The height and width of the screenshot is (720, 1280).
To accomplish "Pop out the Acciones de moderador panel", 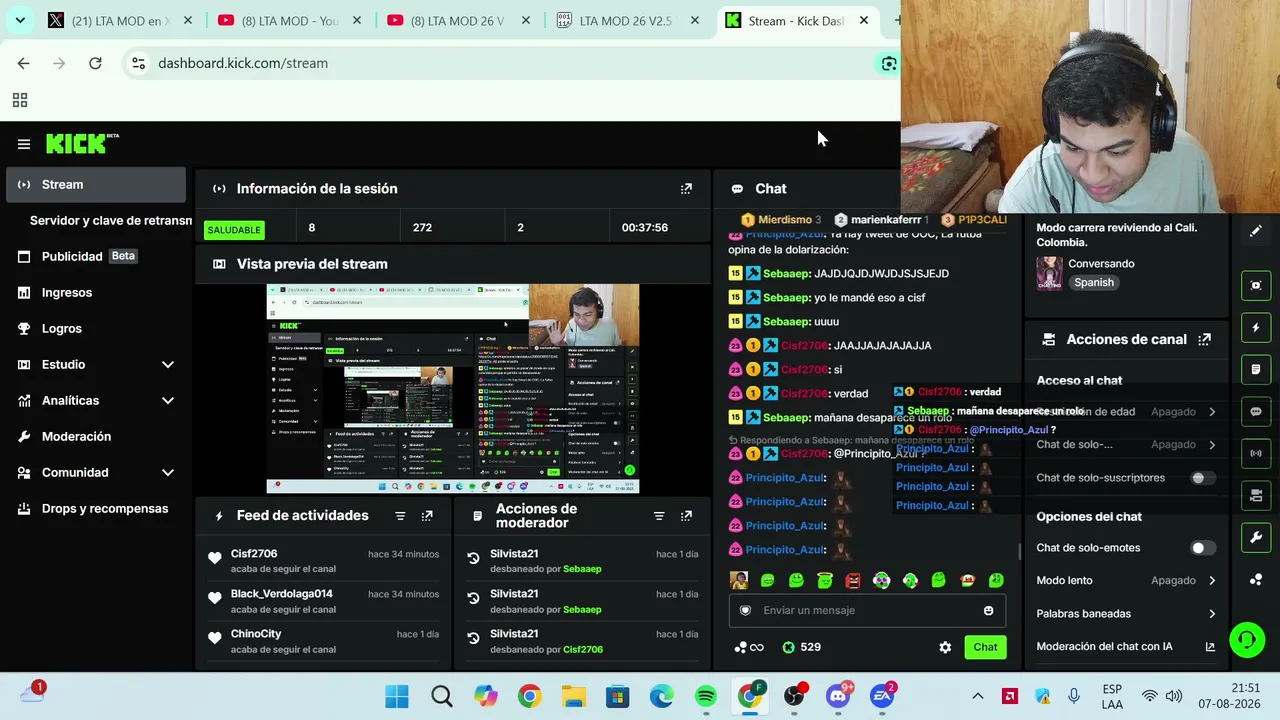I will 686,516.
